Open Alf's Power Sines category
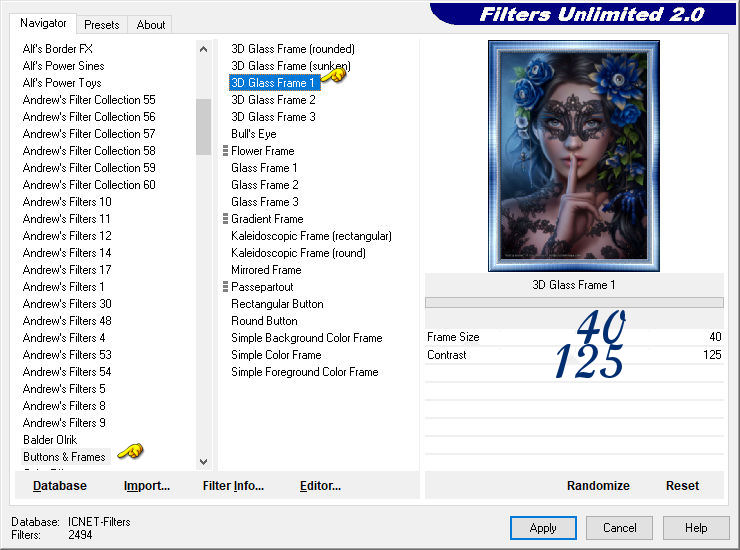This screenshot has height=550, width=740. click(63, 66)
